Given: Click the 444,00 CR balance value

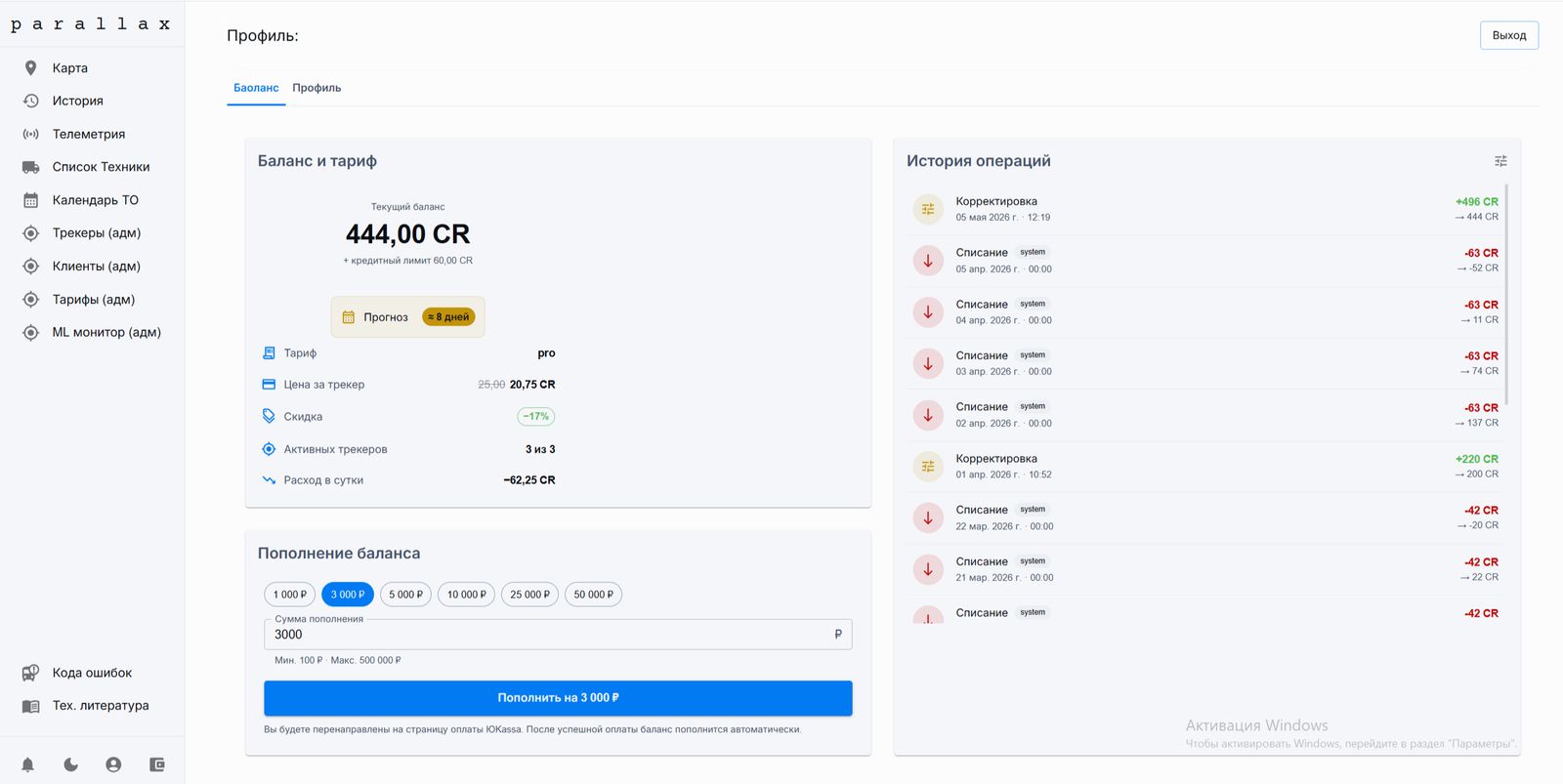Looking at the screenshot, I should click(407, 234).
